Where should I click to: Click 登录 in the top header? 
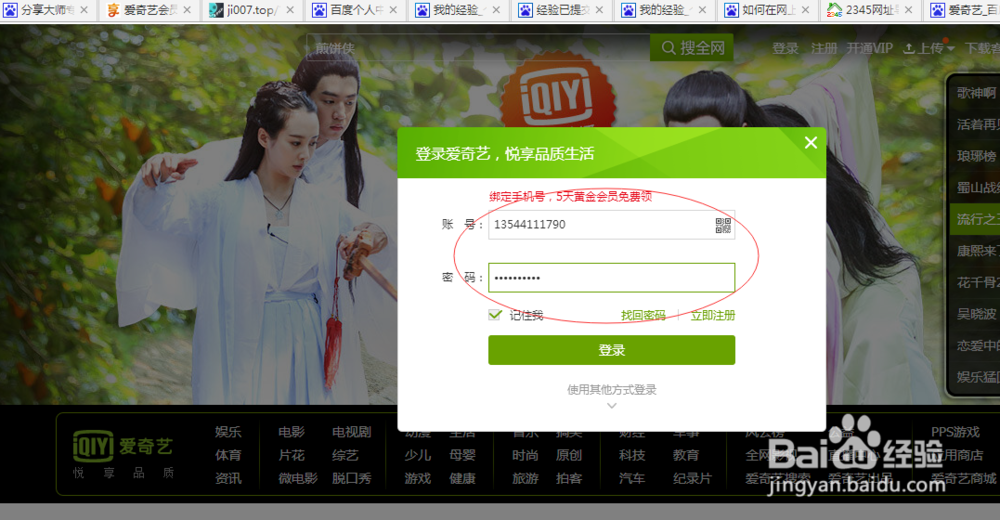point(785,48)
